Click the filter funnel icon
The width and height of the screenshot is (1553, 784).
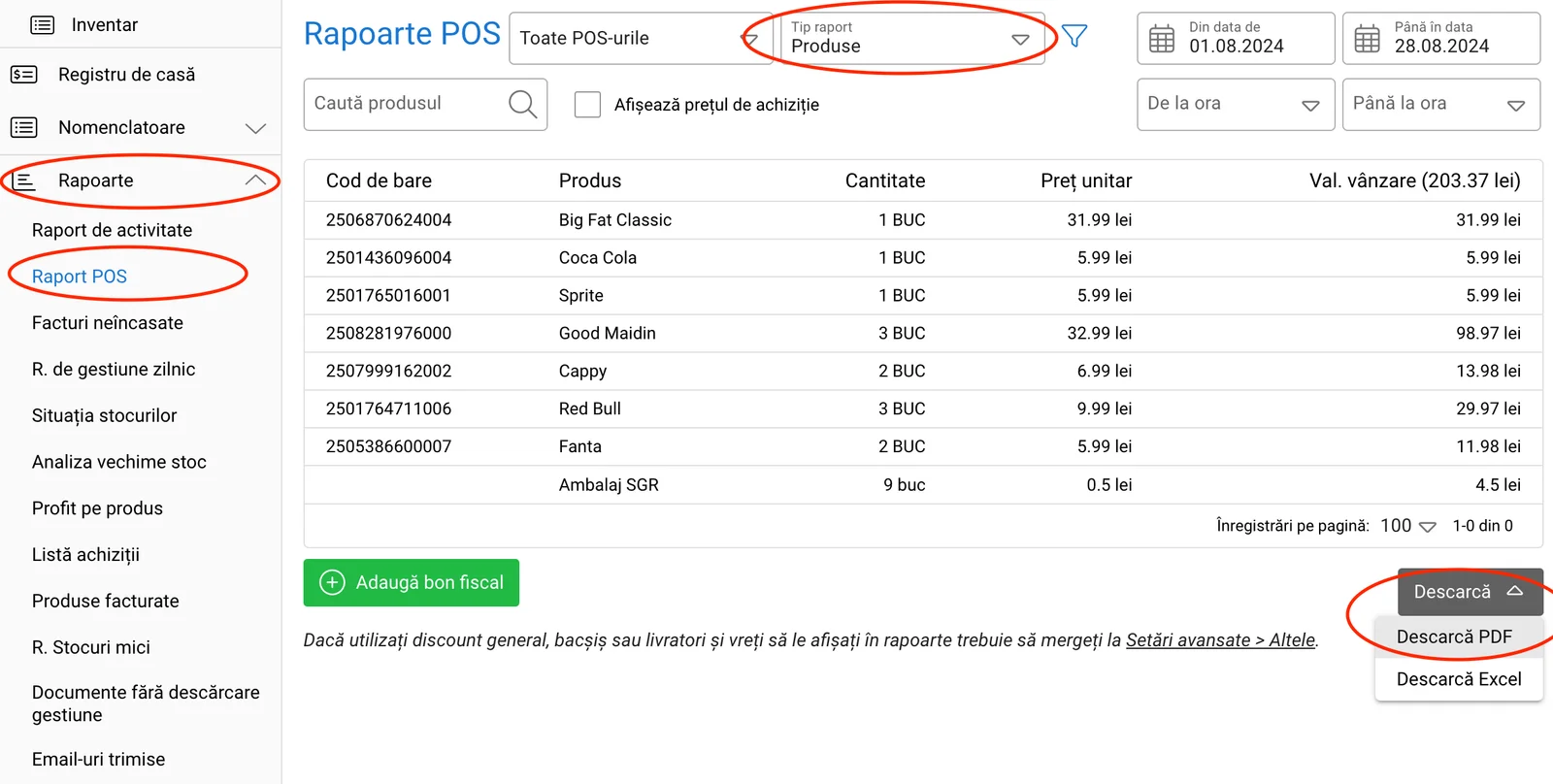point(1074,37)
